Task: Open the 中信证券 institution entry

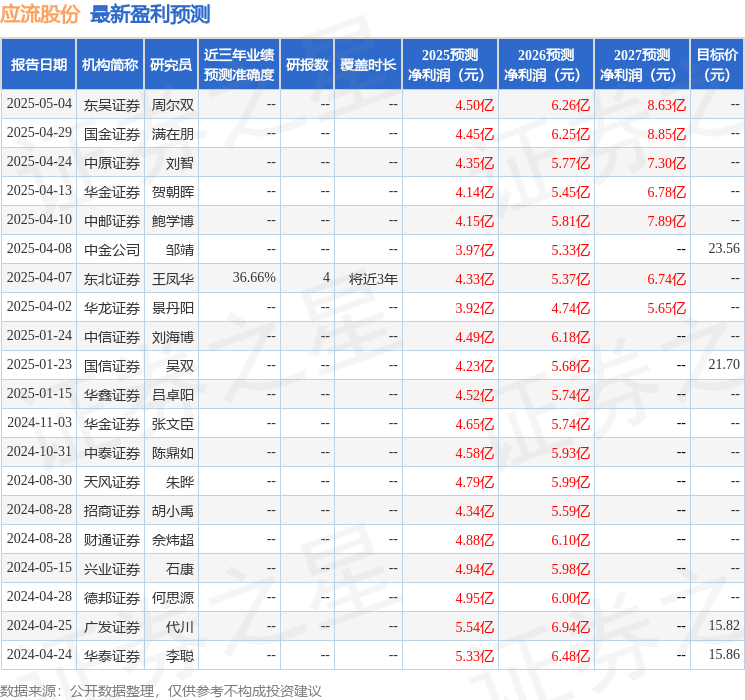Action: 112,337
